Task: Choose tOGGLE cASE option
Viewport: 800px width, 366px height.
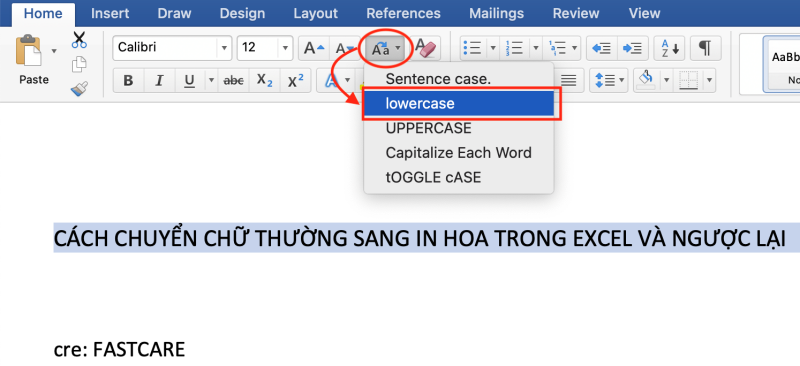Action: click(458, 177)
